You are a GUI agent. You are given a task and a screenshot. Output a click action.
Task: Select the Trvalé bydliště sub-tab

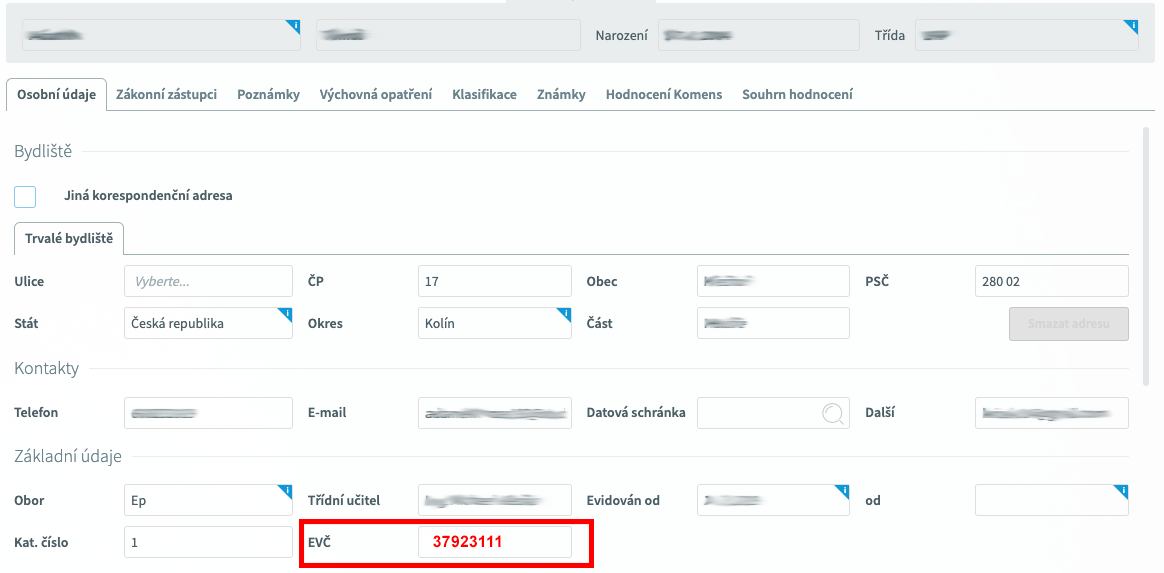pos(69,239)
